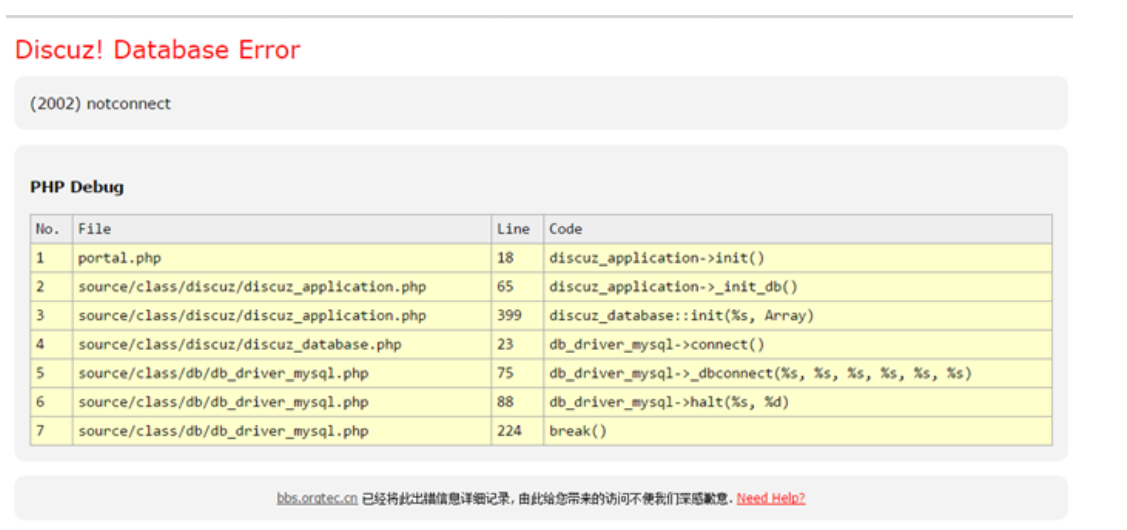Click the "PHP Debug" section title
1127x530 pixels.
click(77, 187)
